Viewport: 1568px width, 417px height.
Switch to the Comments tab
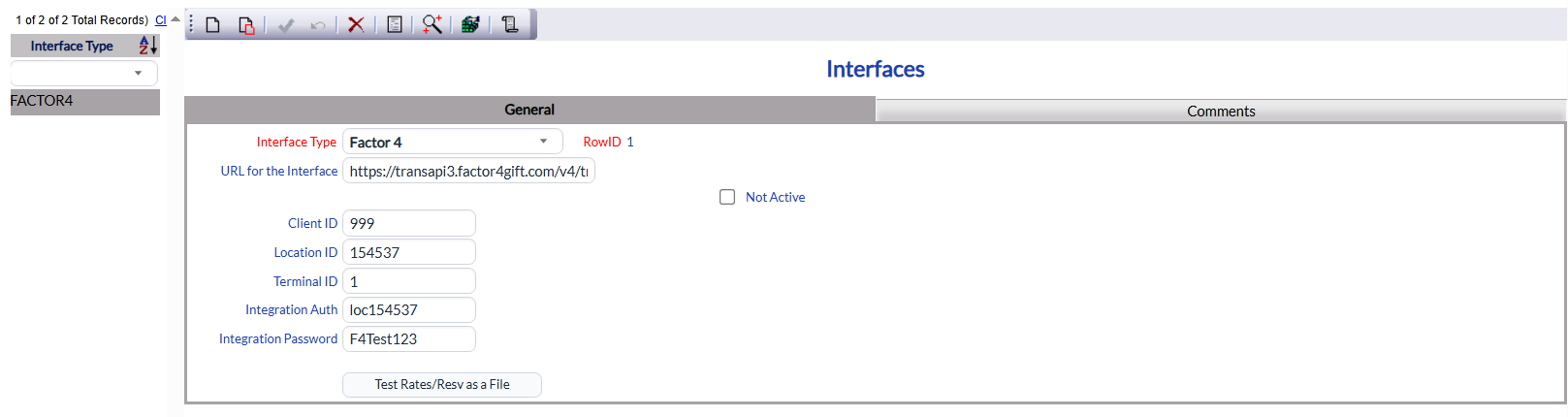pos(1221,111)
